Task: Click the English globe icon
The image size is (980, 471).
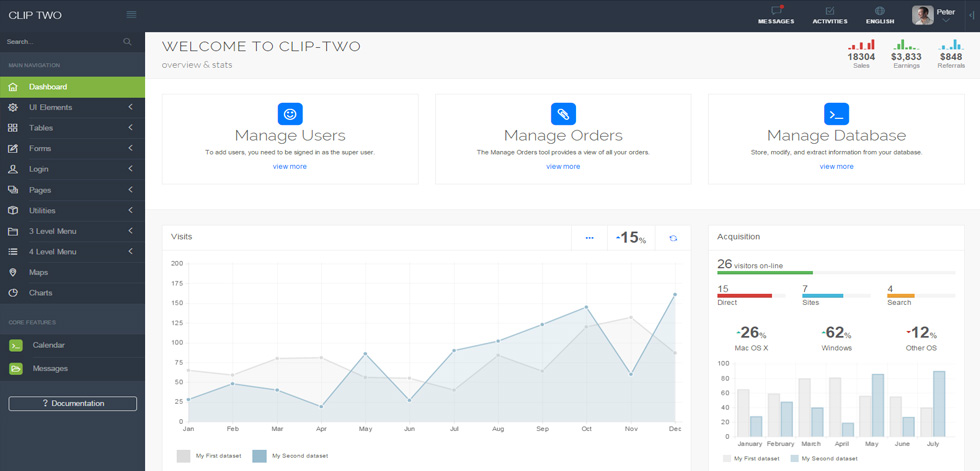Action: tap(880, 11)
